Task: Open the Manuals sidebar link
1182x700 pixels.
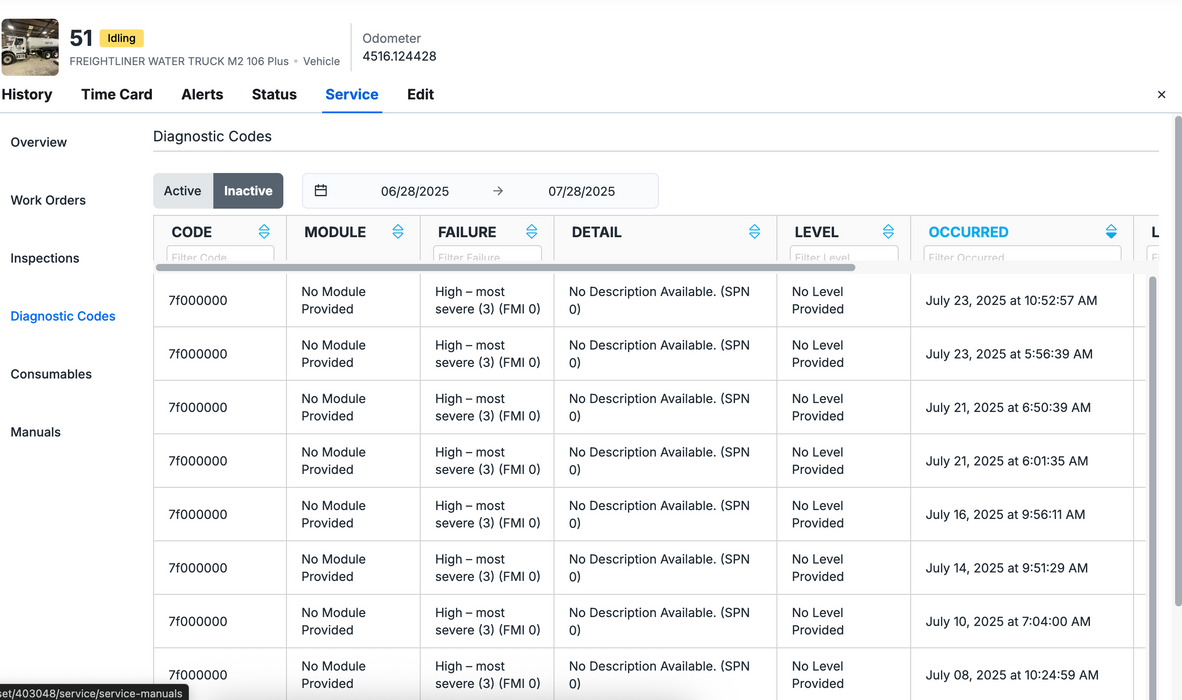Action: 36,432
